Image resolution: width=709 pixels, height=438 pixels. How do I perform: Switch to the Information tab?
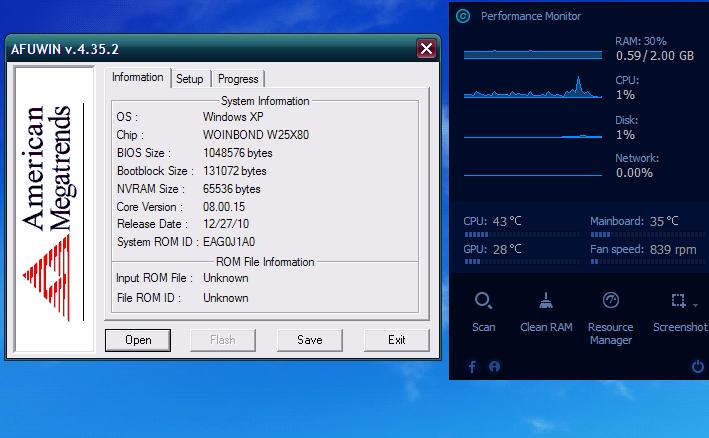tap(137, 77)
